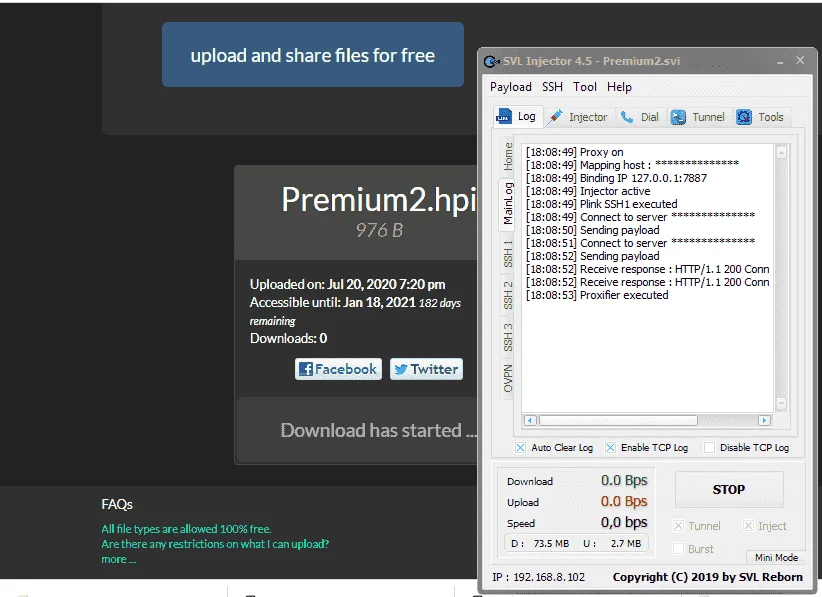
Task: Click log vertical scrollbar up arrow
Action: coord(781,152)
